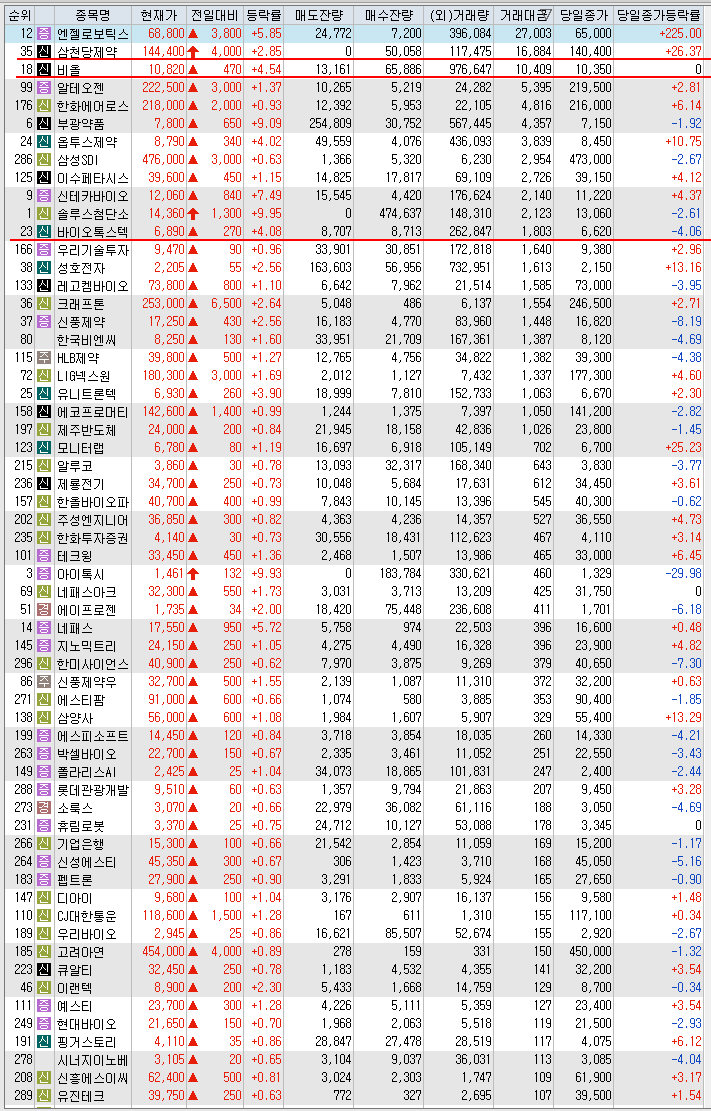Select the 지노믹트리 stock name
This screenshot has width=711, height=1111.
(x=86, y=645)
